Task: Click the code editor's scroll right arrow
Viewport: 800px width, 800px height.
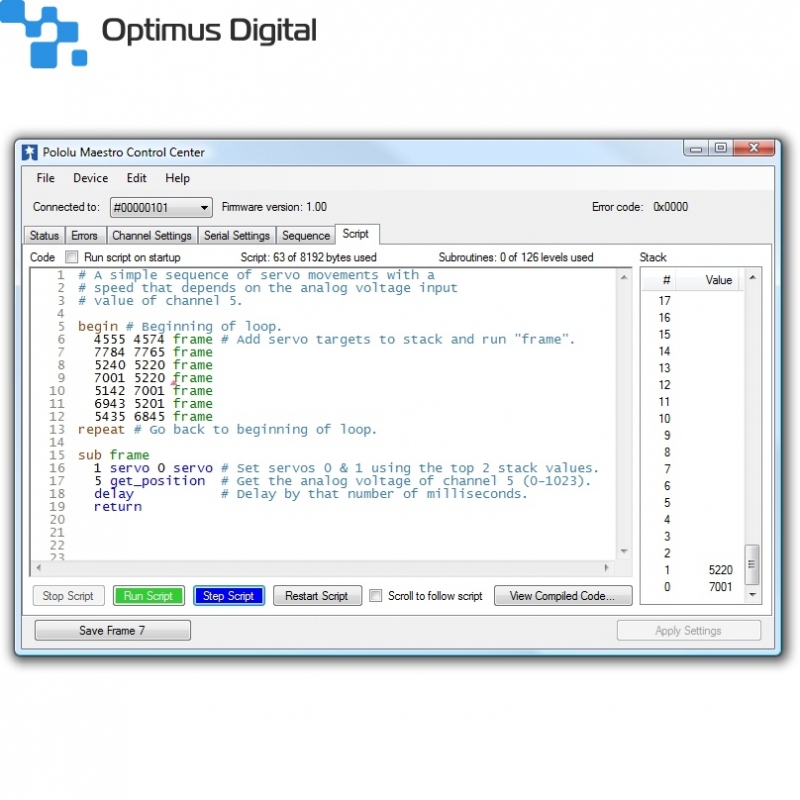Action: 606,567
